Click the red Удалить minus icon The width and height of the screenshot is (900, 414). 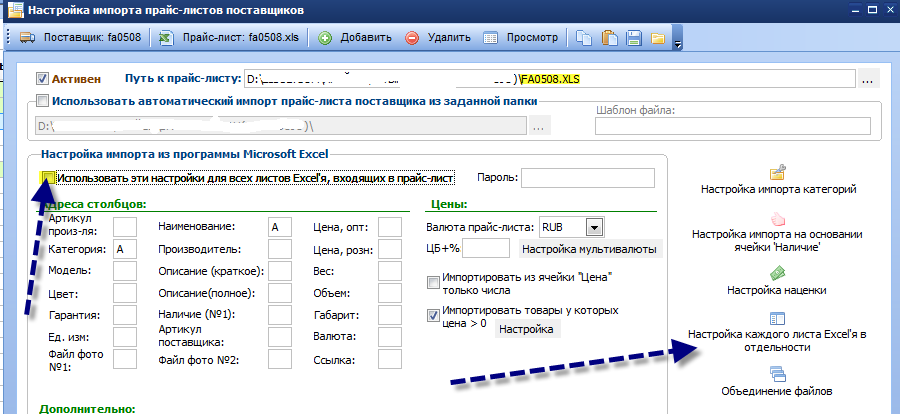point(412,38)
